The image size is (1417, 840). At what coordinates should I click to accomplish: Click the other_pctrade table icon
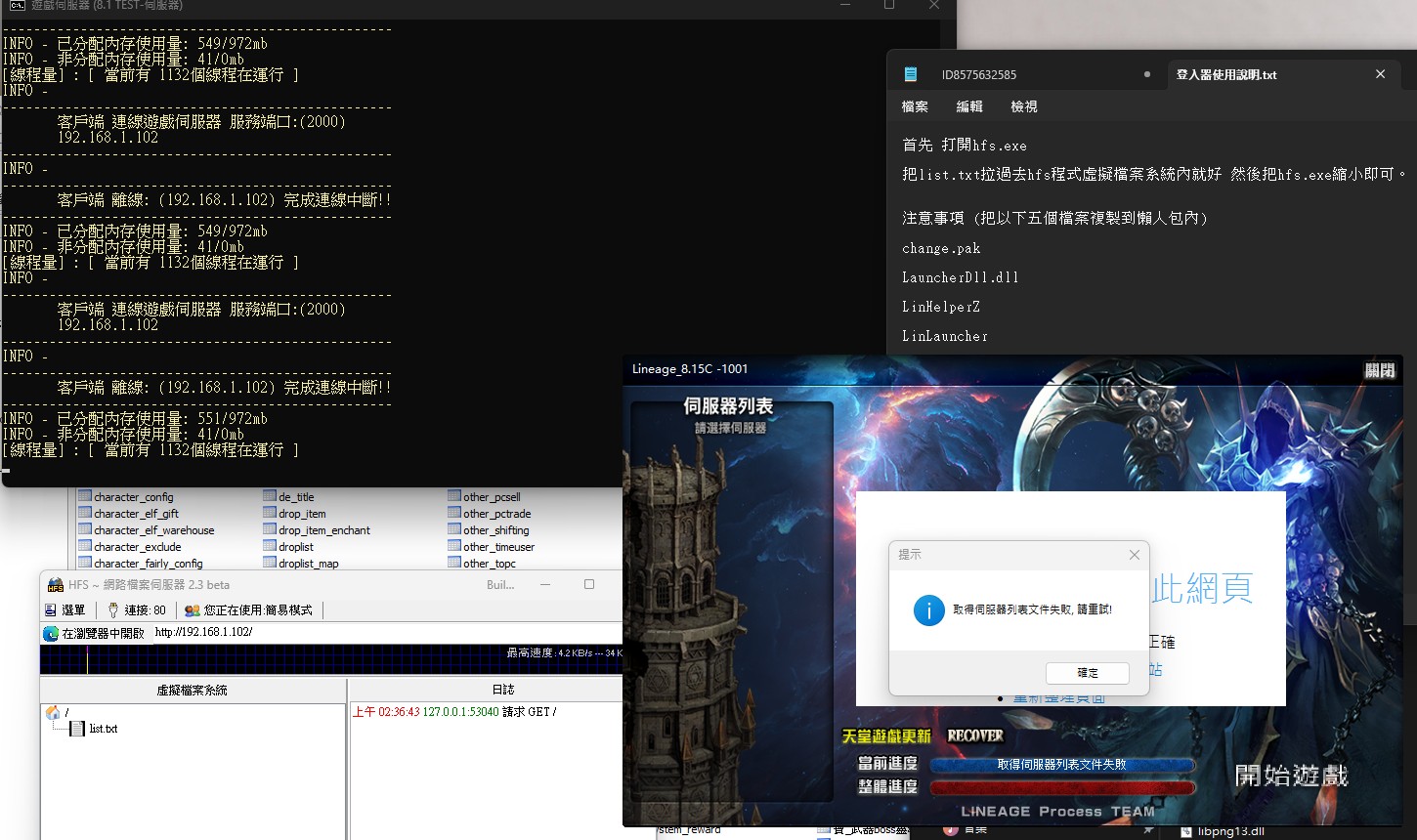click(454, 513)
